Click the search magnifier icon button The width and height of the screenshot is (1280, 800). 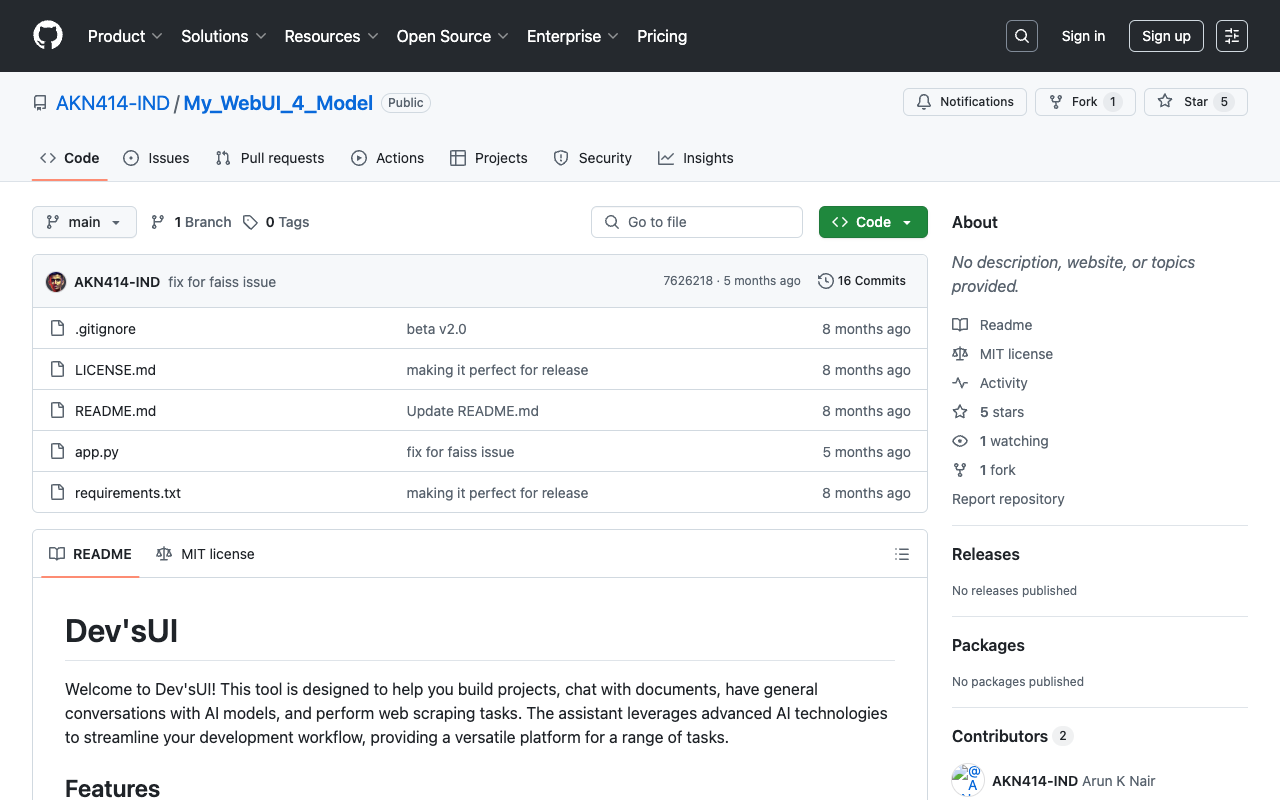[1022, 36]
